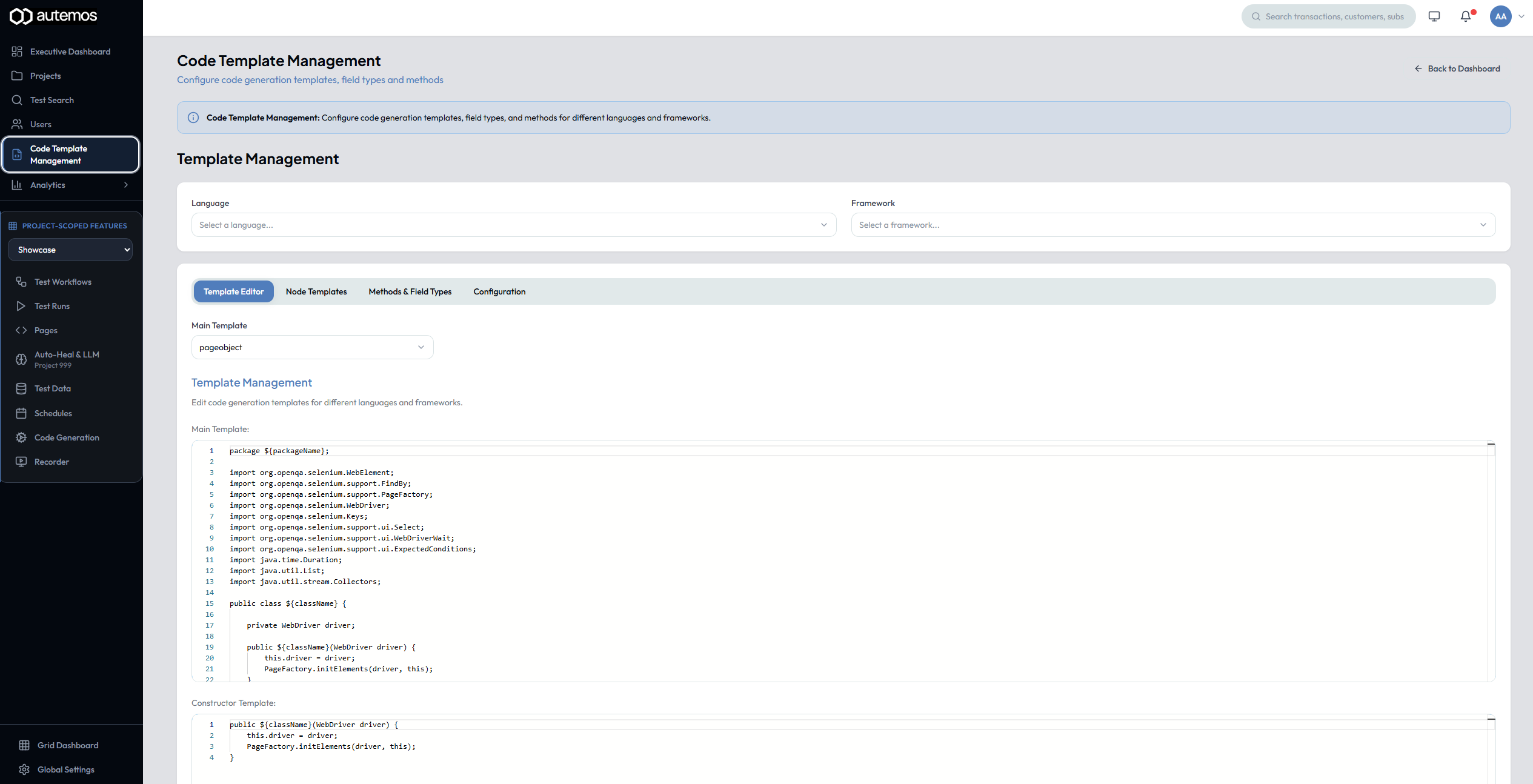
Task: Click Back to Dashboard link
Action: pos(1457,68)
